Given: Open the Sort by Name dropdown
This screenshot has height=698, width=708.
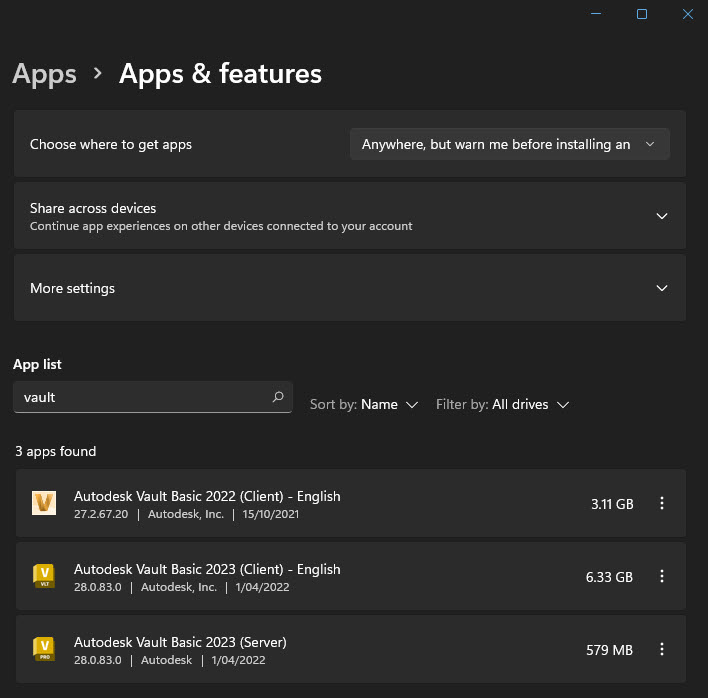Looking at the screenshot, I should click(364, 404).
